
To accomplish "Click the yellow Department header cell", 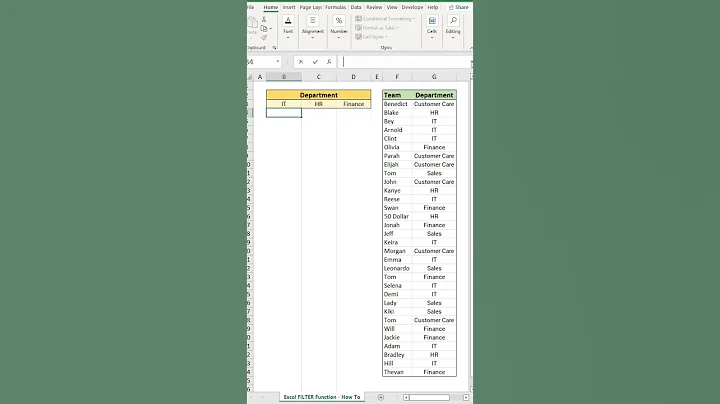I will coord(319,95).
